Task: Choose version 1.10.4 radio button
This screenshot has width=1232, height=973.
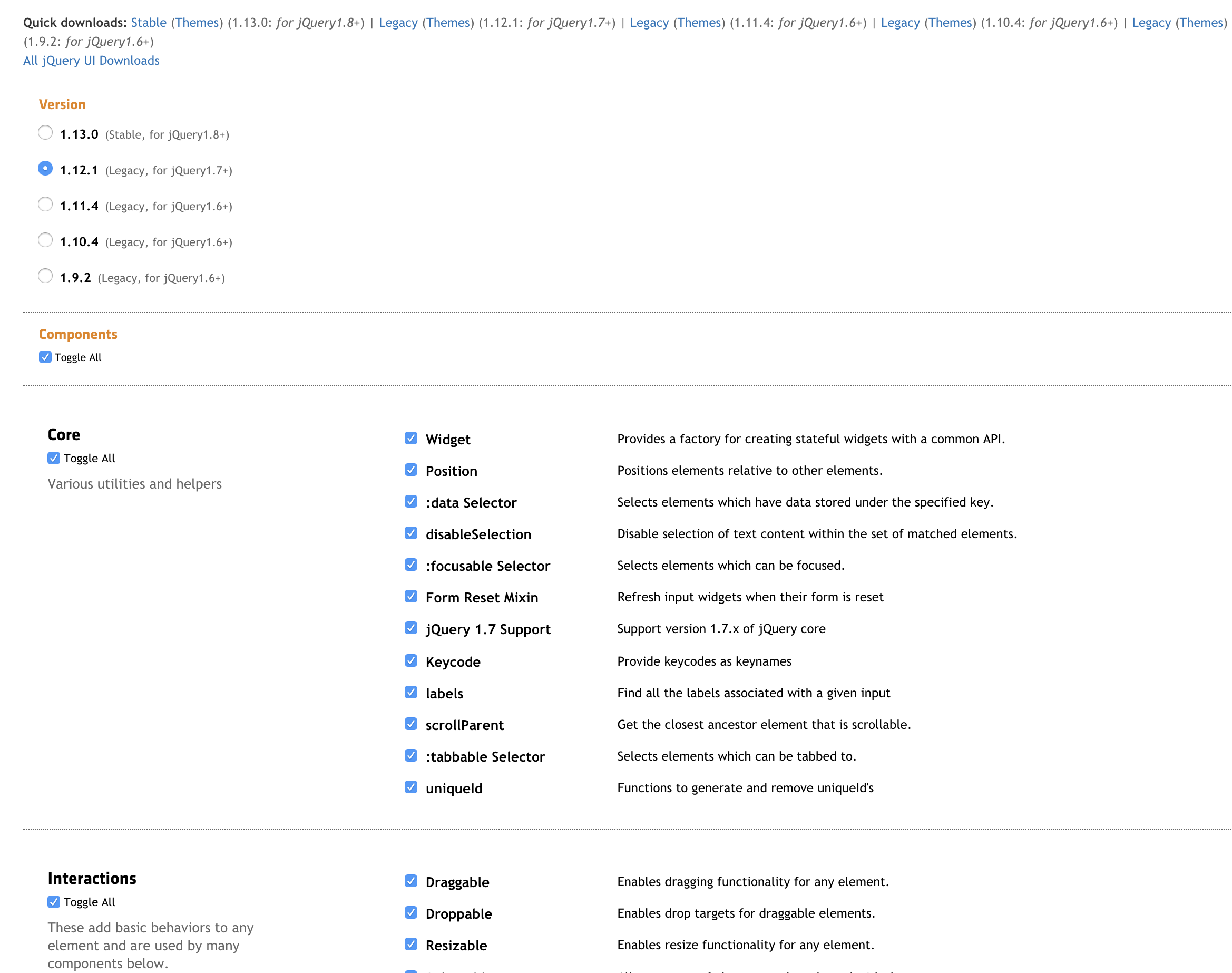Action: [x=45, y=240]
